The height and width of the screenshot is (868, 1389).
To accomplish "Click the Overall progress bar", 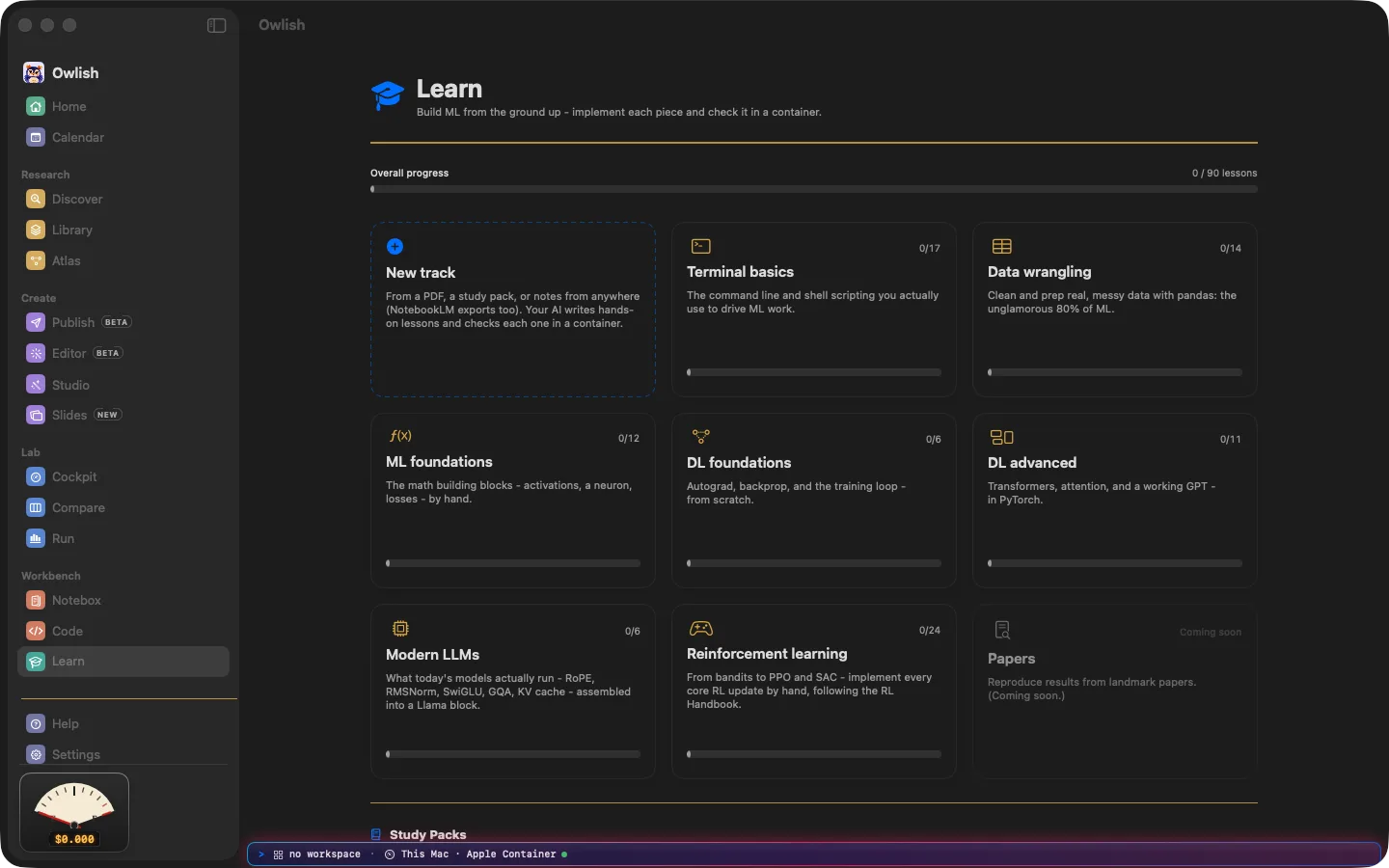I will click(814, 189).
